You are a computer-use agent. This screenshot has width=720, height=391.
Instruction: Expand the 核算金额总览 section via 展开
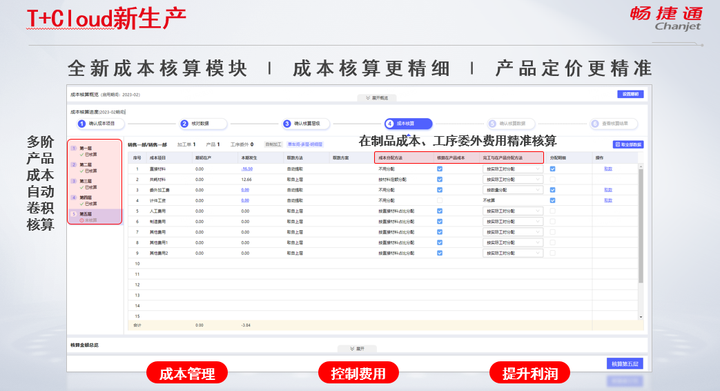(x=357, y=349)
